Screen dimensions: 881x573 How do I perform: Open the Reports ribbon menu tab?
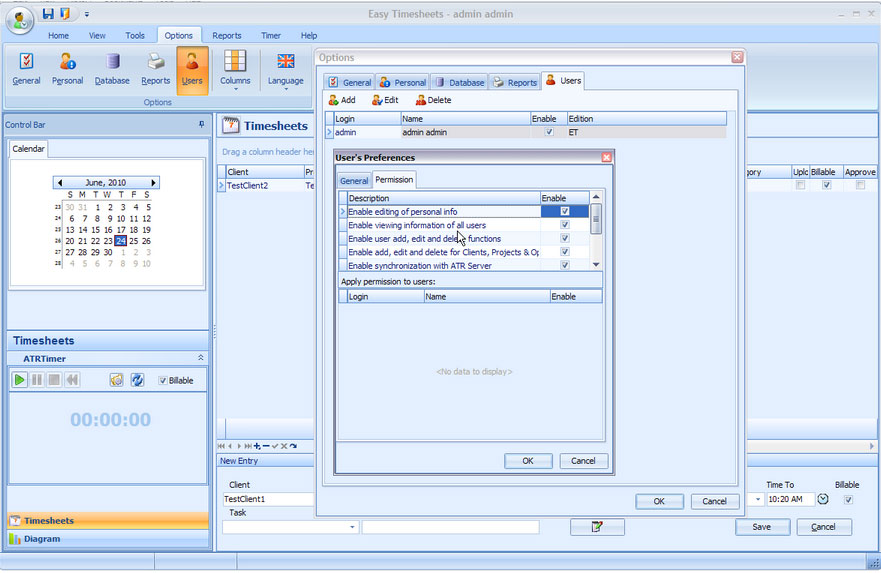[227, 35]
